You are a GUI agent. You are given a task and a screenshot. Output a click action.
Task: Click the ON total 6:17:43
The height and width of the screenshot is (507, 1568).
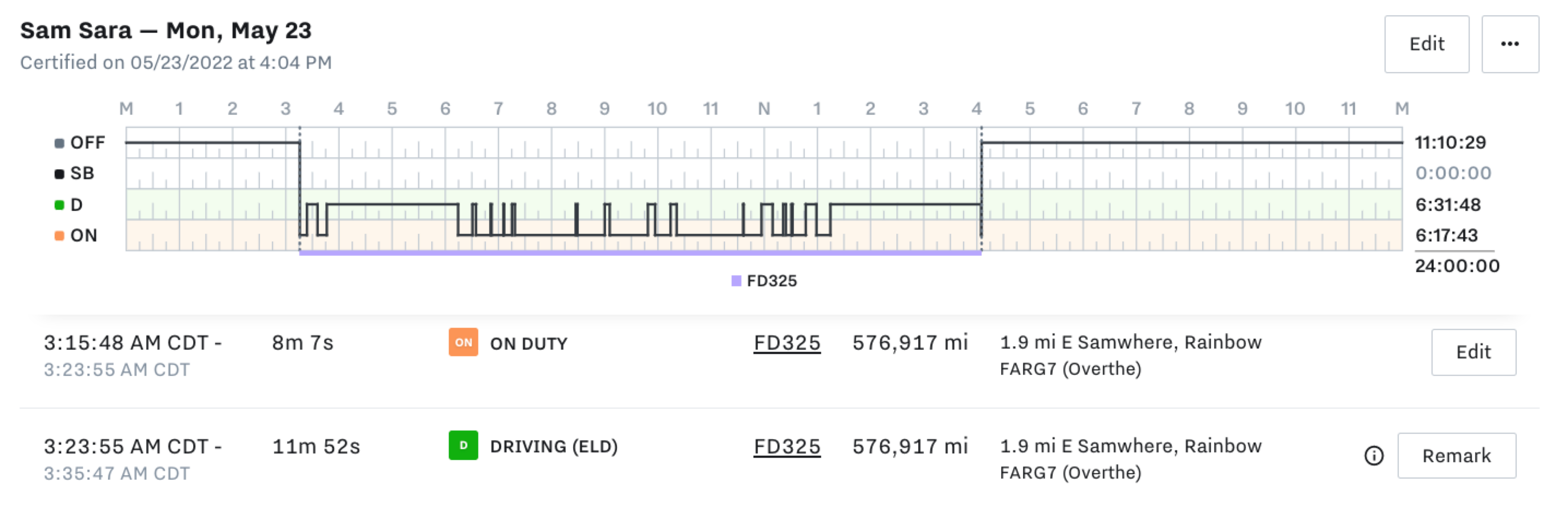click(x=1446, y=235)
